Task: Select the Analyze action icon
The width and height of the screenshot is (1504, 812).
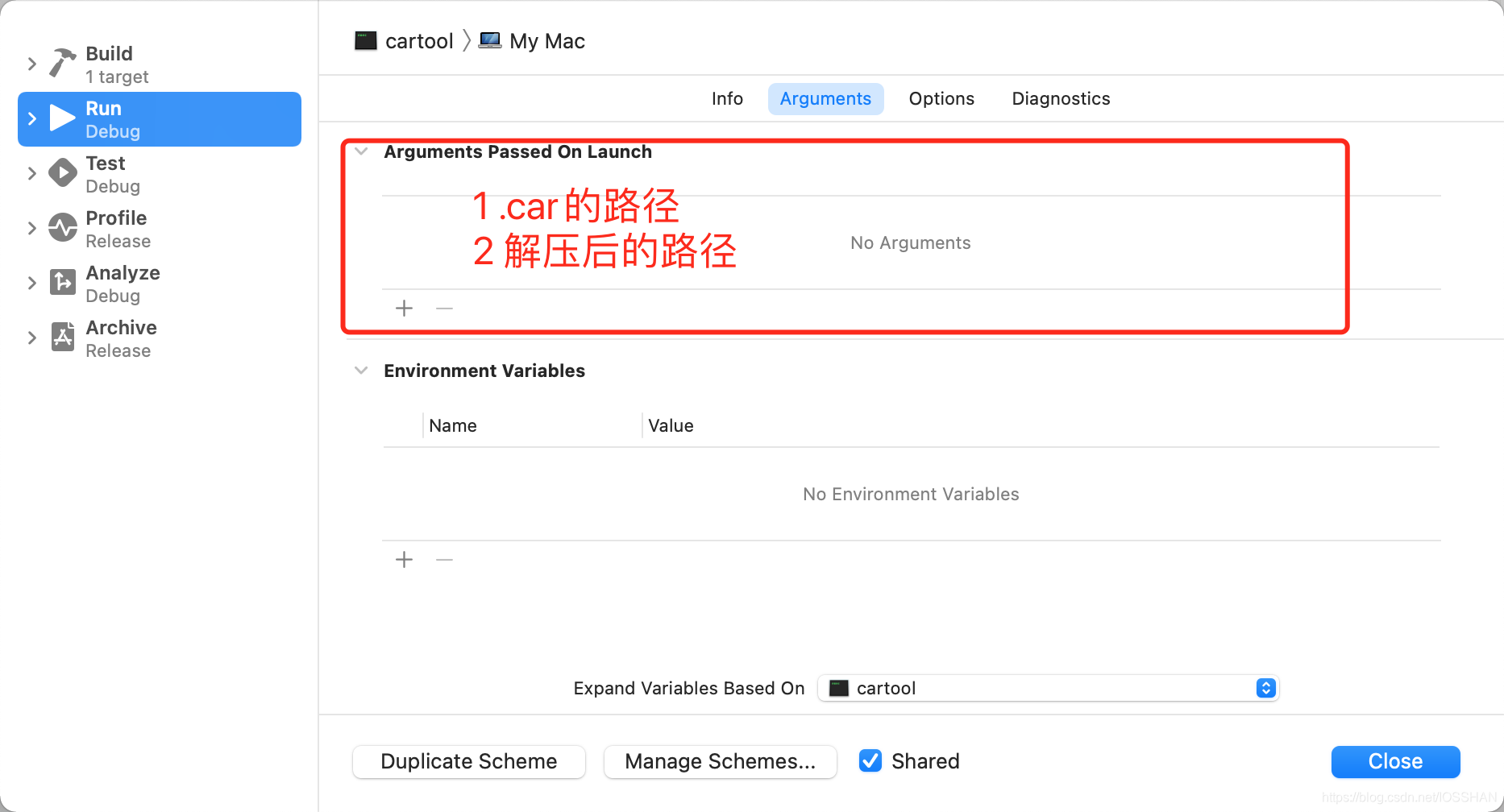Action: tap(61, 282)
